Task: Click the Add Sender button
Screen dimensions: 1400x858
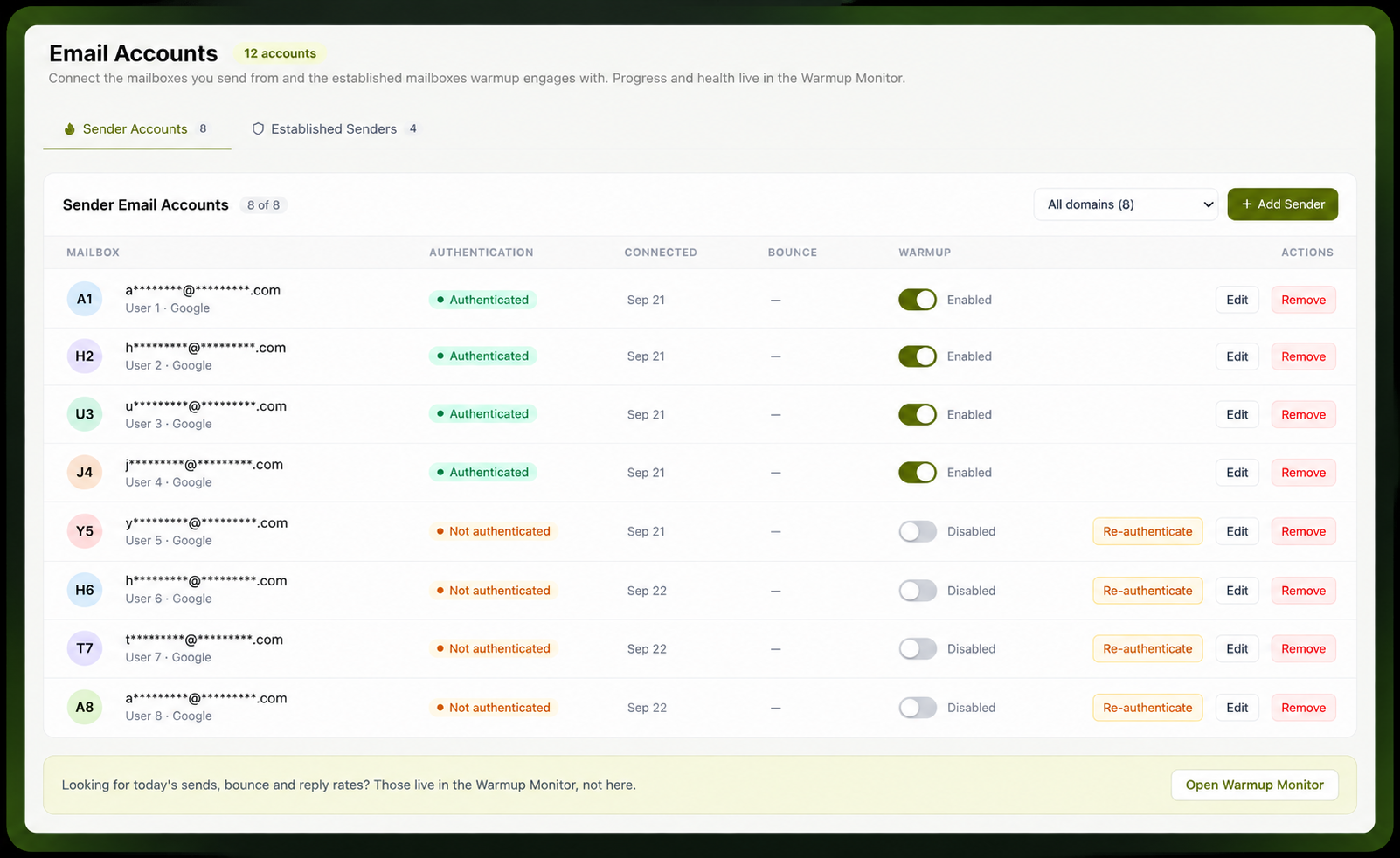Action: point(1282,204)
